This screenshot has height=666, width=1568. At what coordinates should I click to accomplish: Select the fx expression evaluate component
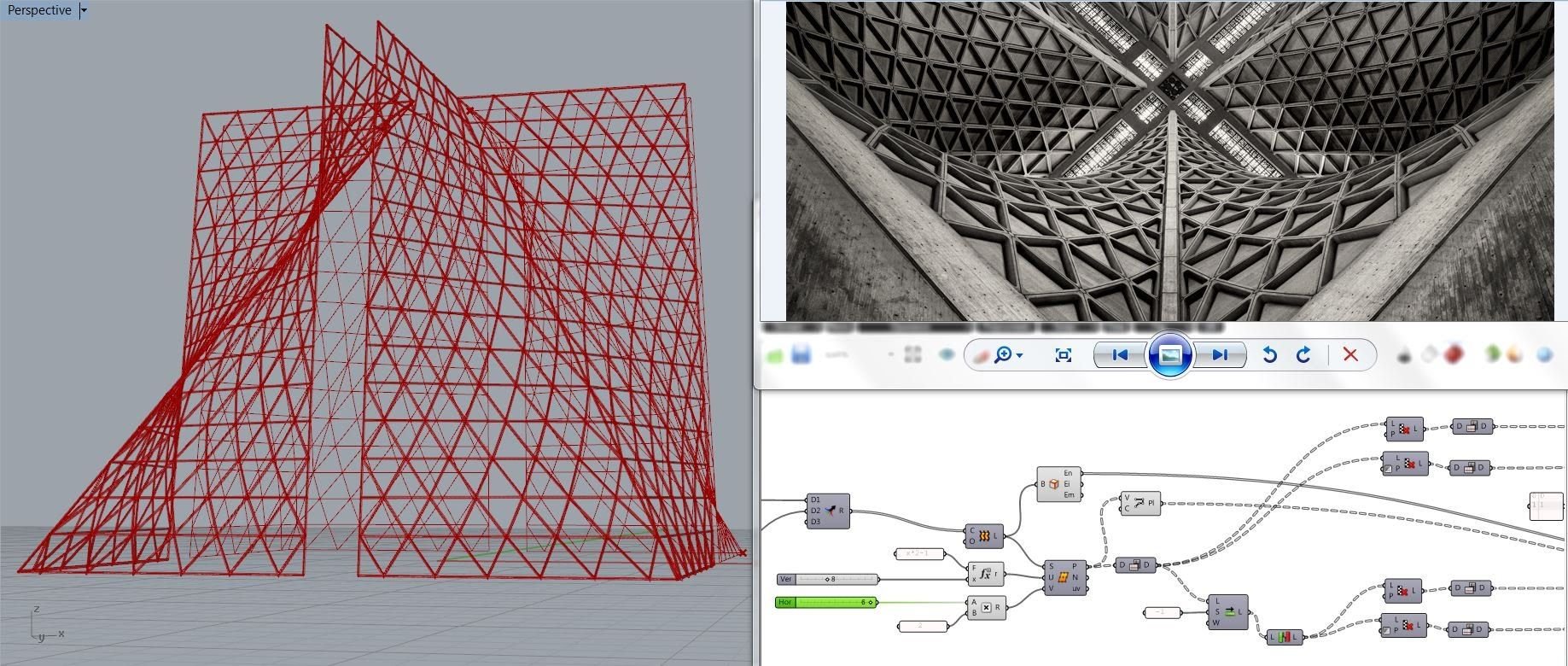coord(986,574)
